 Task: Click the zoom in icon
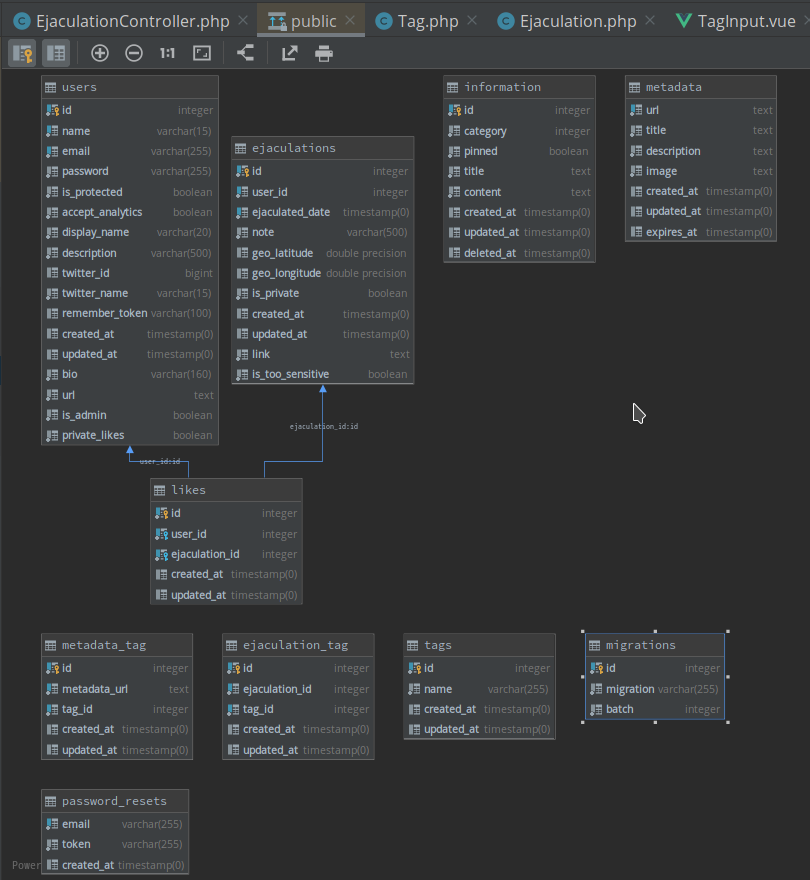click(x=100, y=54)
